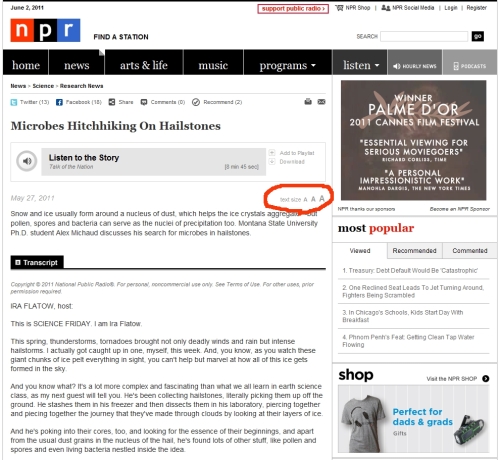Click the Register link
Image resolution: width=500 pixels, height=460 pixels.
476,8
